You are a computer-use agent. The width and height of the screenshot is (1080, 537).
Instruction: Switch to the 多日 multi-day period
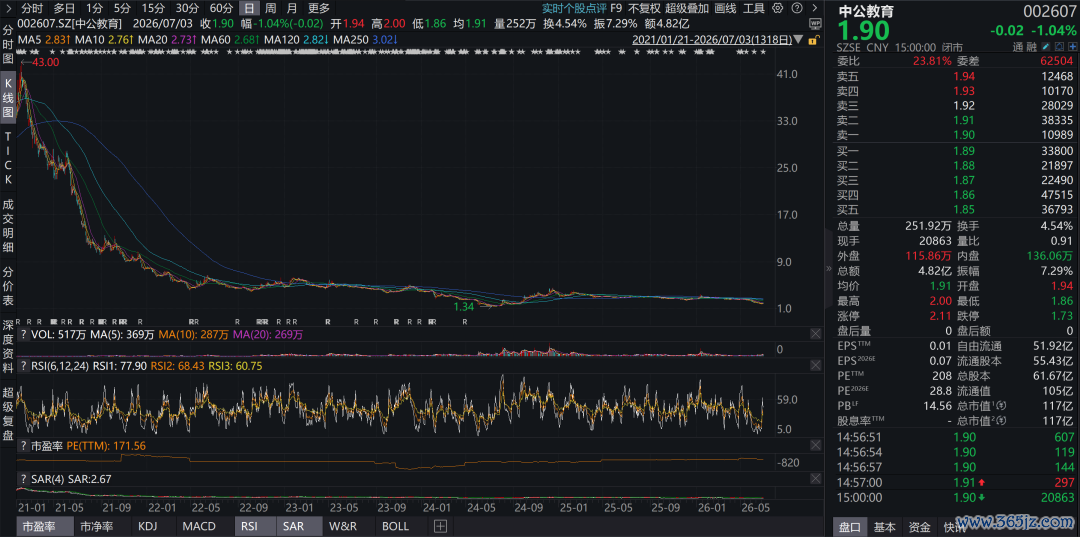65,9
